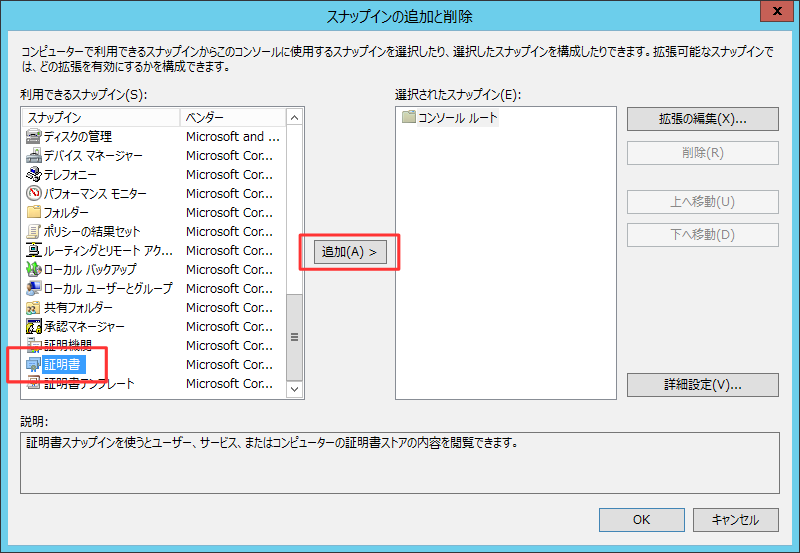The width and height of the screenshot is (800, 553).
Task: Select デバイス マネージャー in the list
Action: click(93, 156)
